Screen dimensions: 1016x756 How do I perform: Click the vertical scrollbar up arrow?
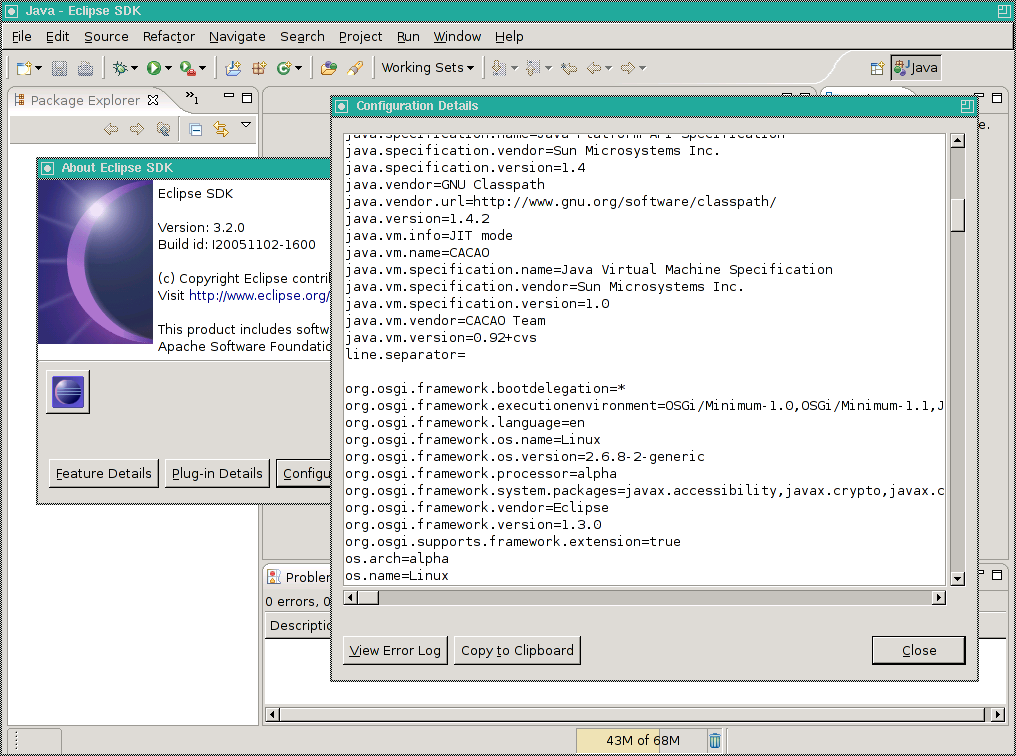pos(958,141)
